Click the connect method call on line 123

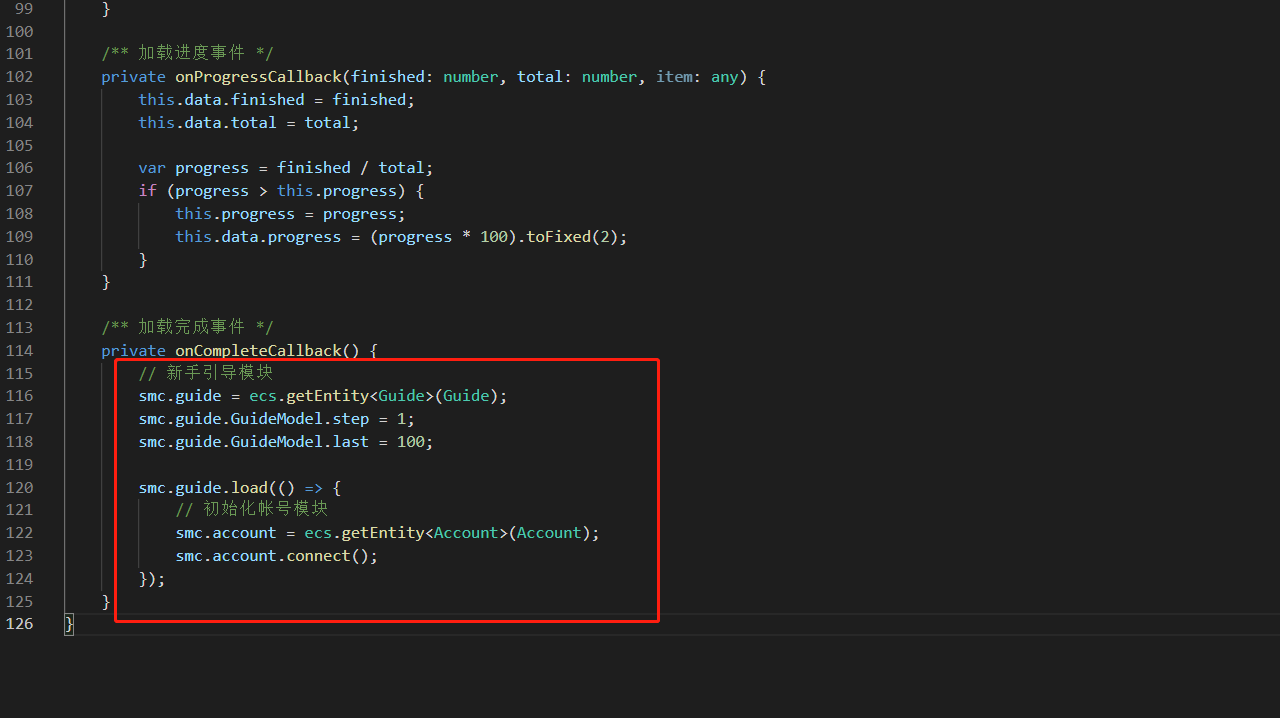pyautogui.click(x=323, y=556)
